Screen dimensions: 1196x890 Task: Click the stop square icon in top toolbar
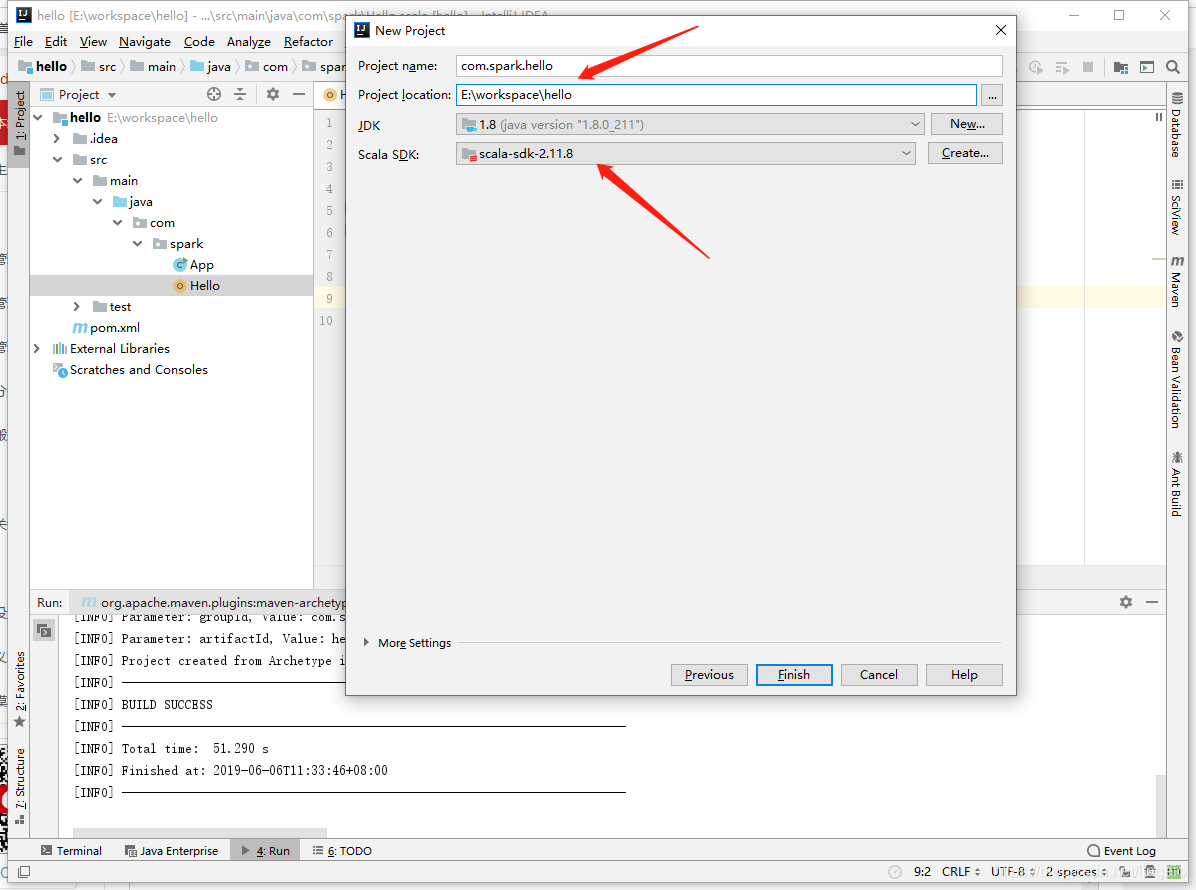pos(1088,67)
